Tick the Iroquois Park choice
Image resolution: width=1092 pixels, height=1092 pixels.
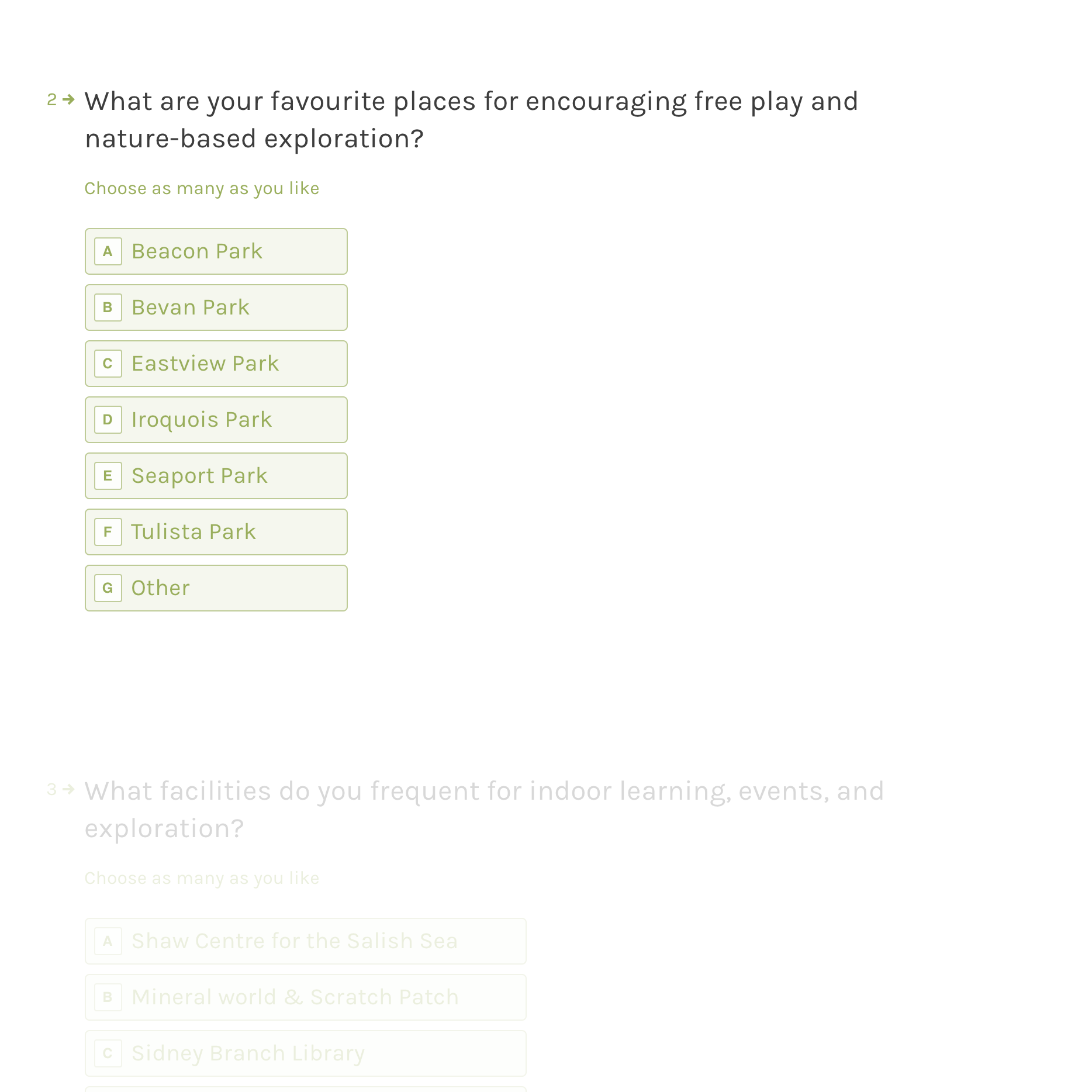click(x=216, y=420)
